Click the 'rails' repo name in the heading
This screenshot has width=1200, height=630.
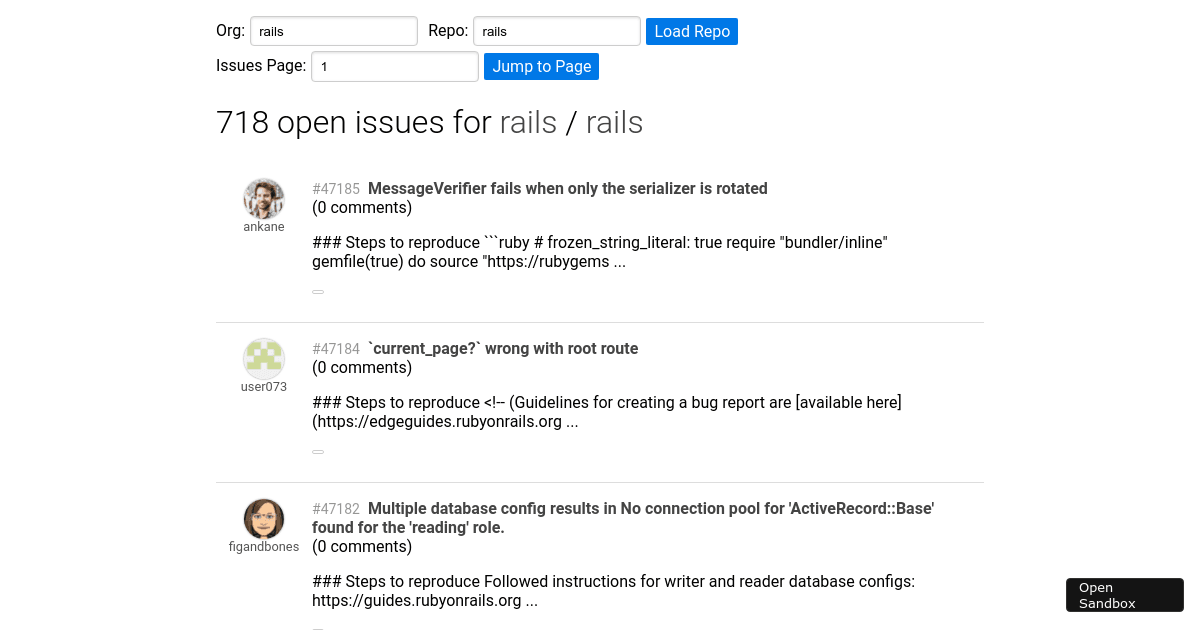tap(614, 122)
